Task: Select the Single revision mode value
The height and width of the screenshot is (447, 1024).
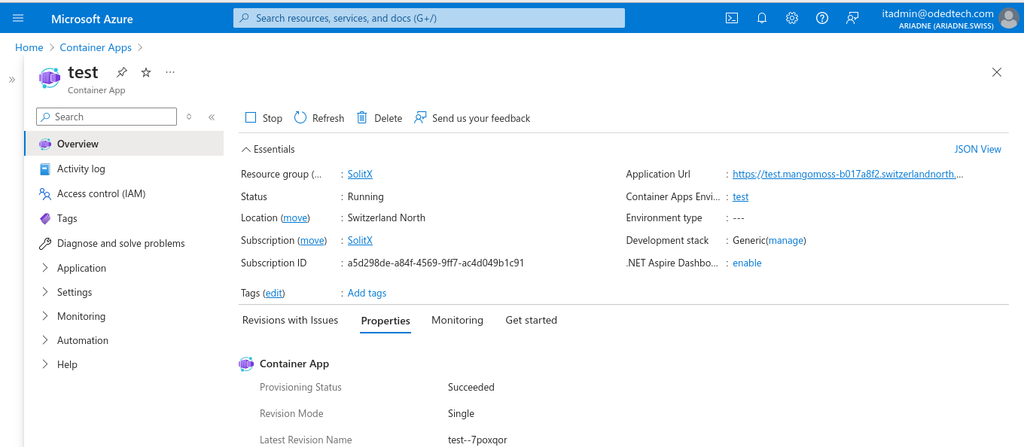Action: click(461, 414)
